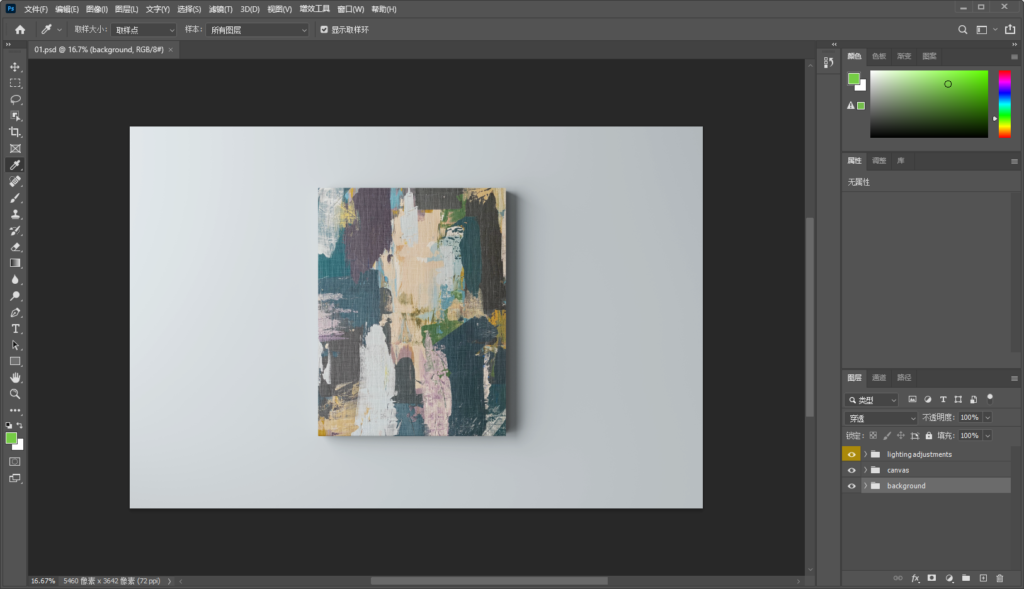
Task: Open the layer fill dropdown arrow
Action: [x=988, y=436]
